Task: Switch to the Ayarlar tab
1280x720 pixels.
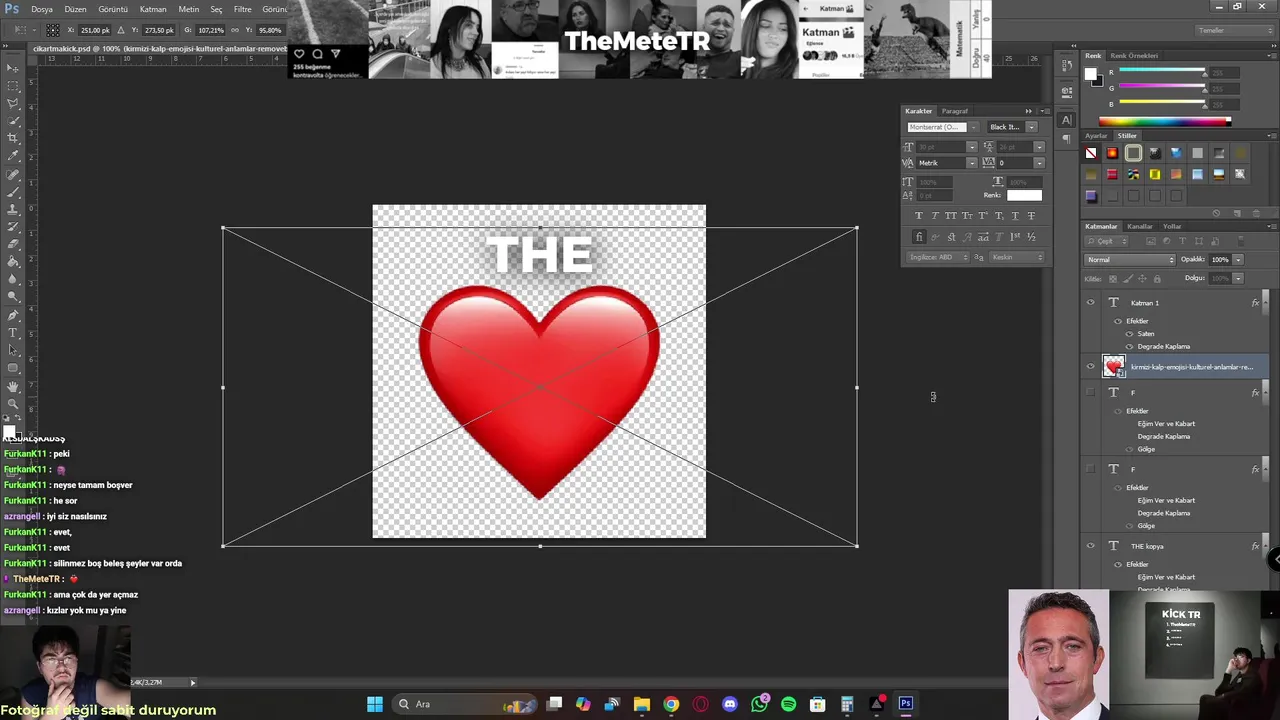Action: [x=1097, y=136]
